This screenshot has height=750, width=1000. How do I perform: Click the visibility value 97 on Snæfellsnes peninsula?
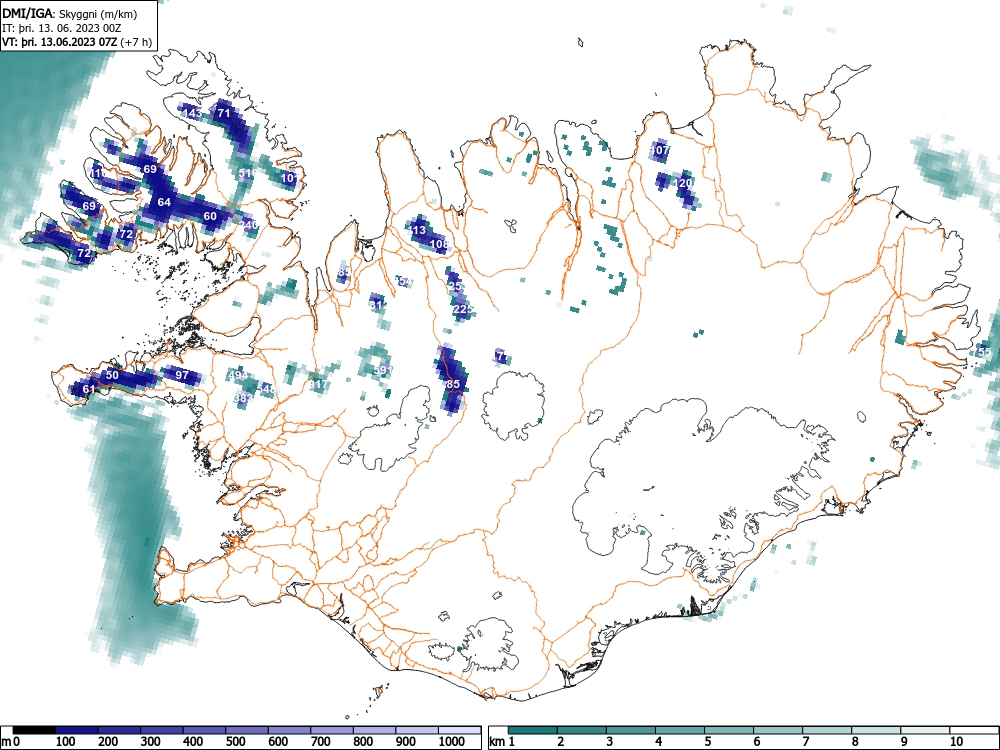tap(182, 375)
